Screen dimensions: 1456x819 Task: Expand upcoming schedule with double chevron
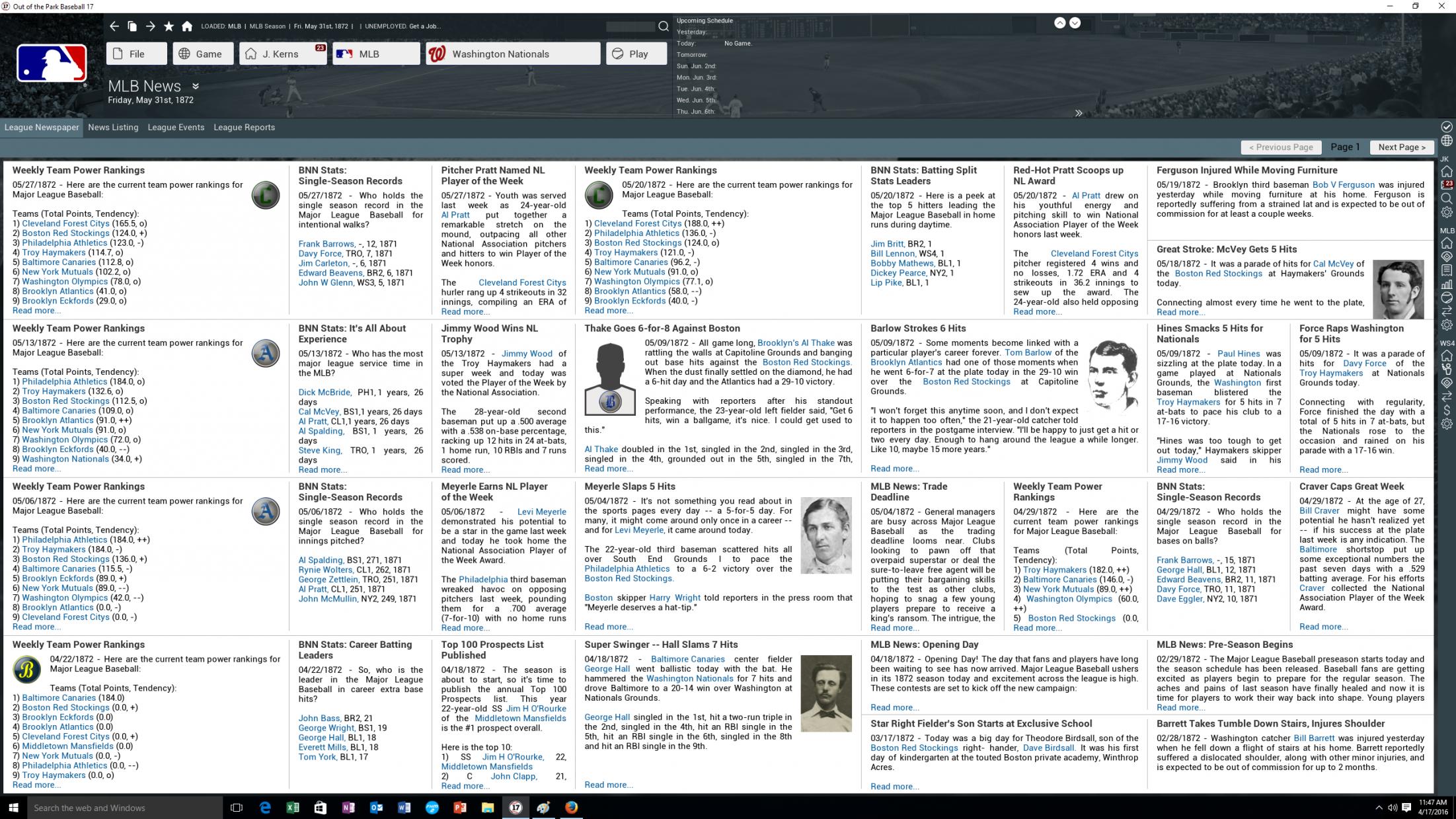pyautogui.click(x=1079, y=113)
